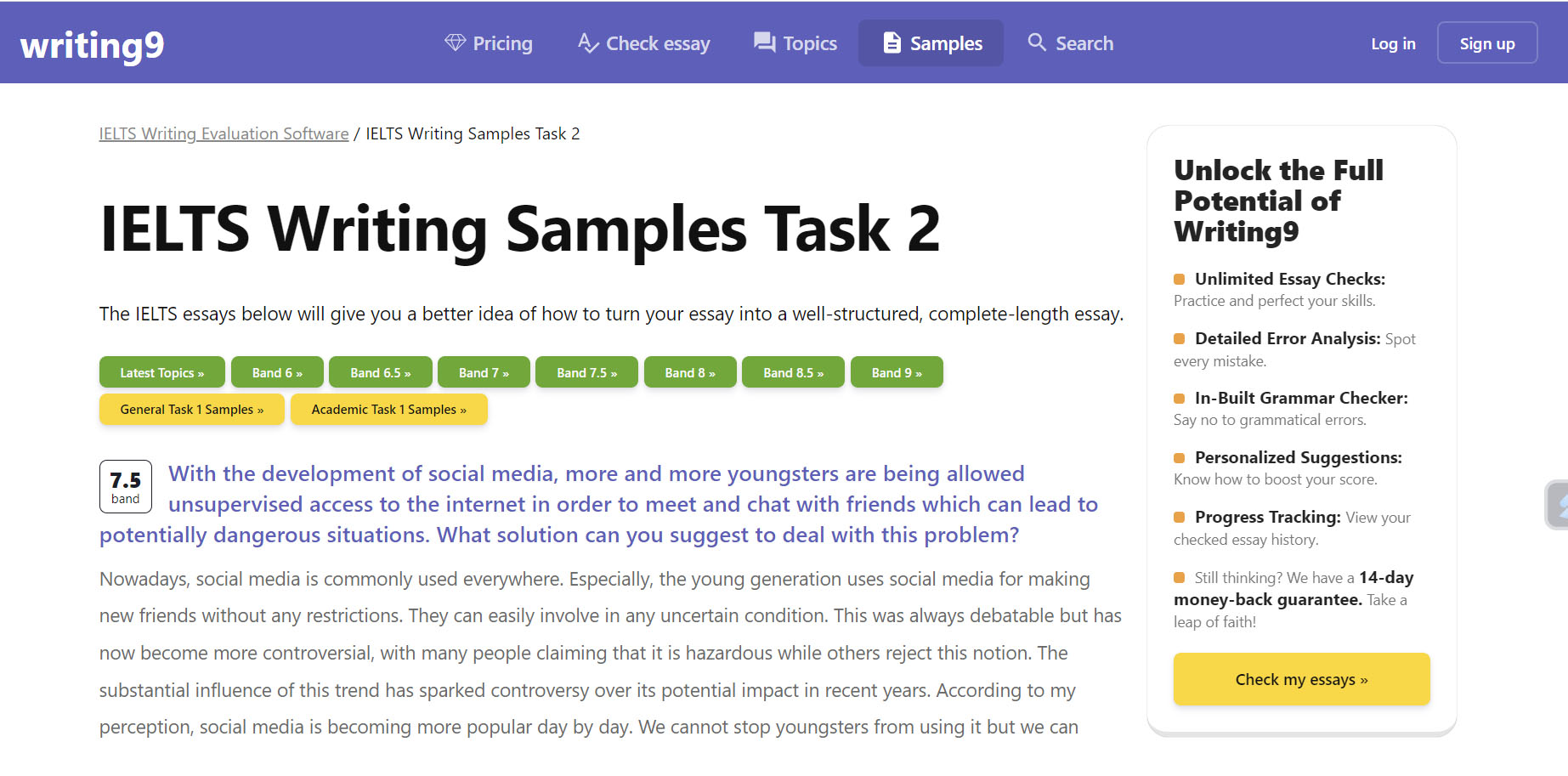The width and height of the screenshot is (1568, 776).
Task: Open General Task 1 Samples
Action: (191, 409)
